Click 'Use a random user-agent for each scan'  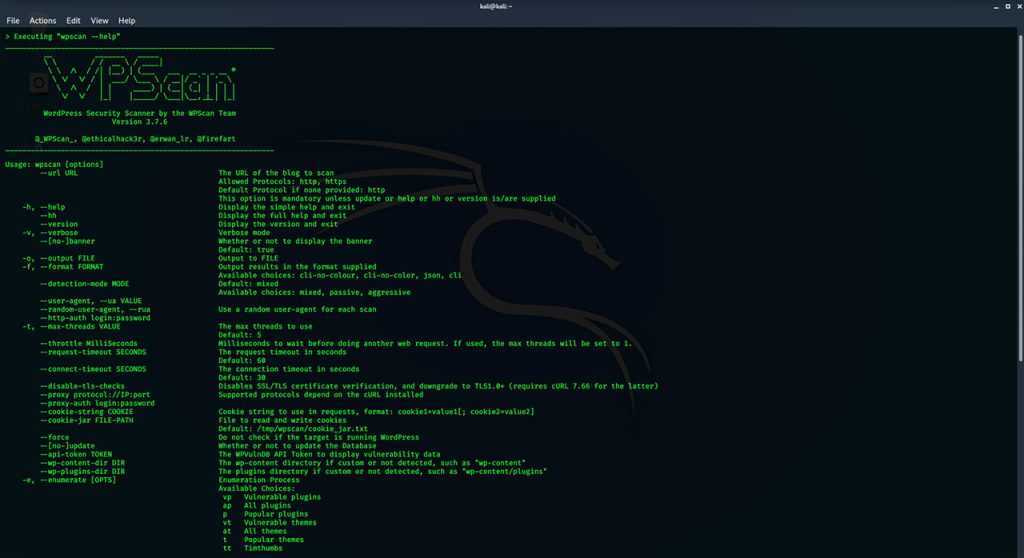coord(297,309)
